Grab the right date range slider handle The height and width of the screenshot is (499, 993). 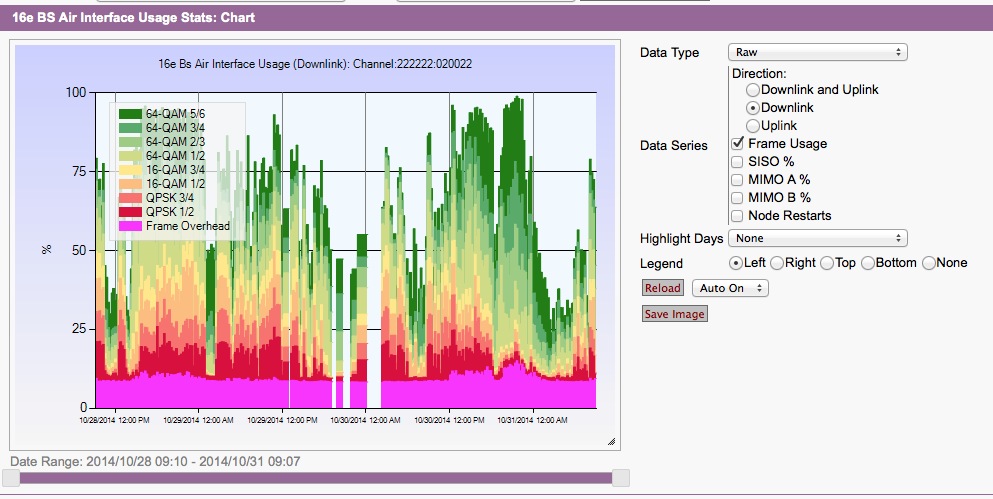coord(621,478)
